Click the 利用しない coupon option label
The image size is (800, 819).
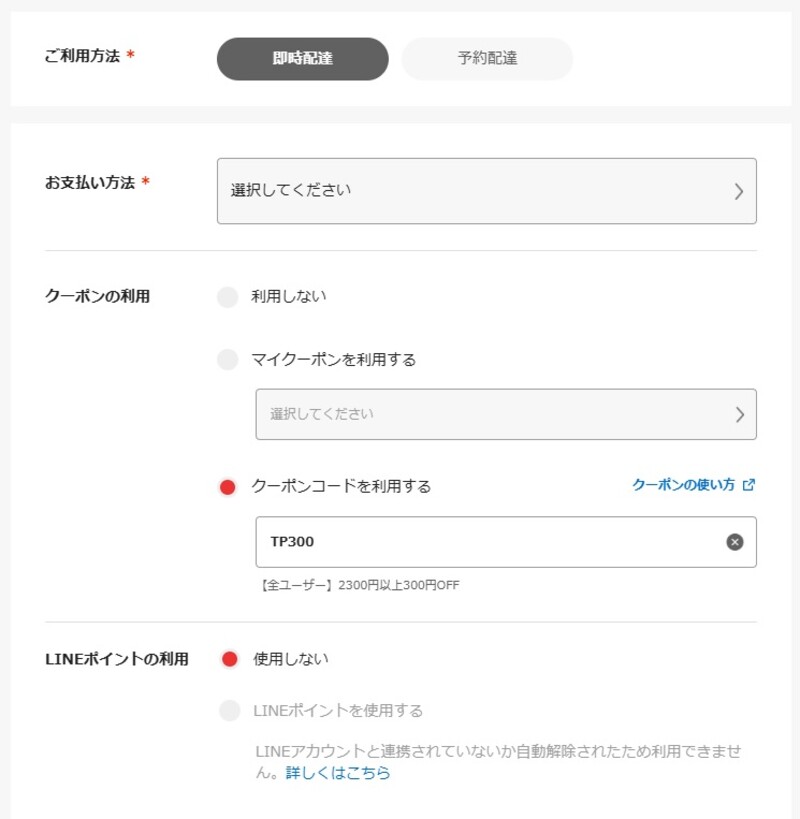(289, 296)
